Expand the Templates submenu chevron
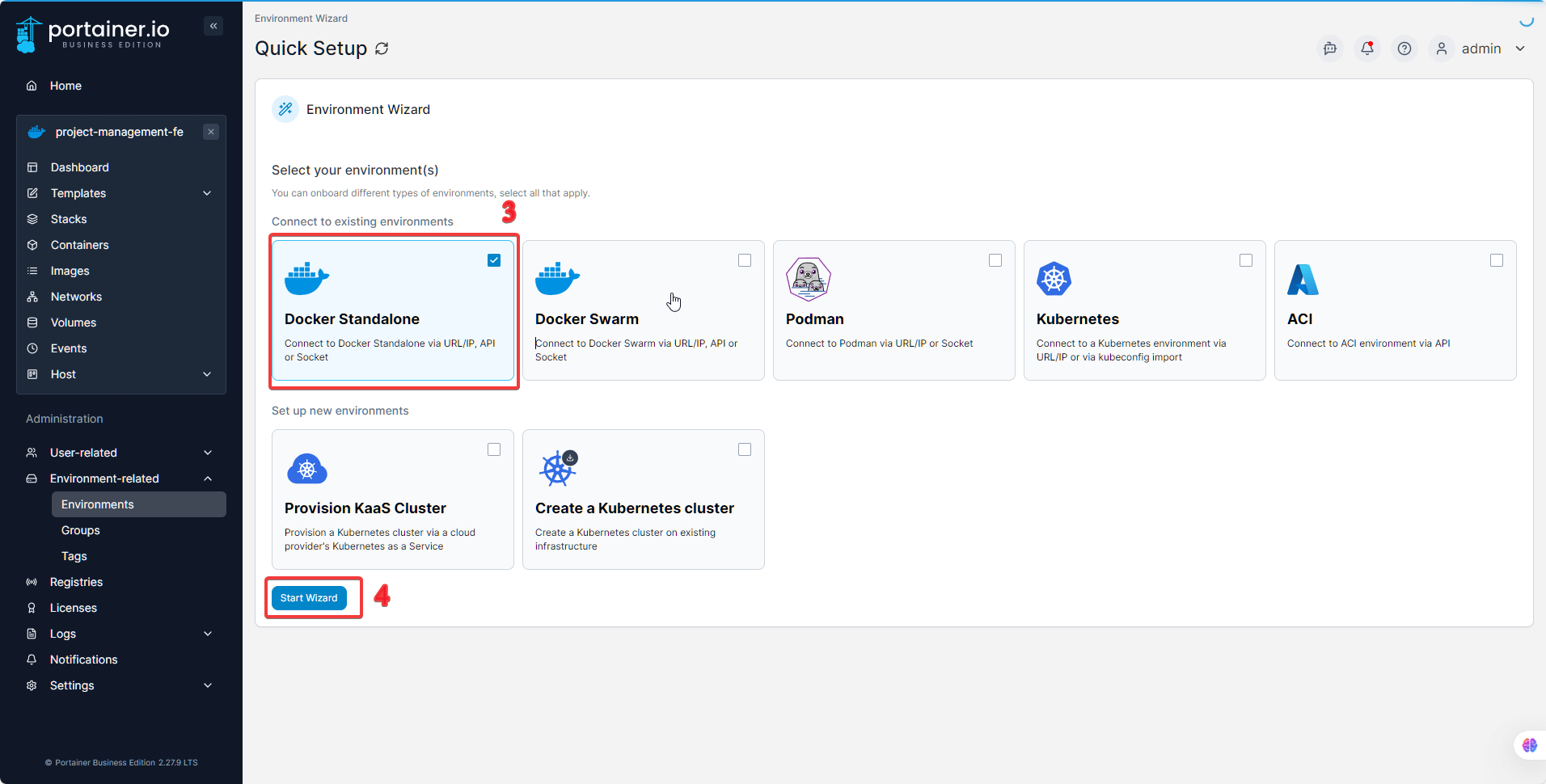Viewport: 1546px width, 784px height. tap(207, 193)
